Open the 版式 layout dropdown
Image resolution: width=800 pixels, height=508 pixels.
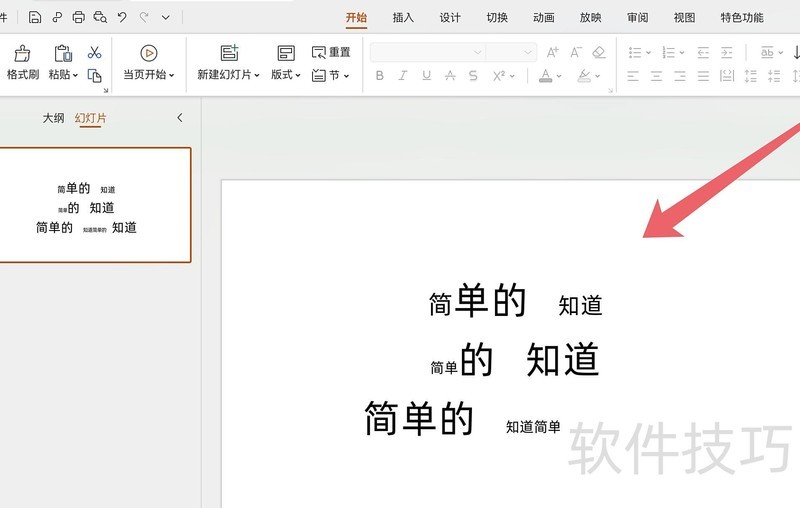(285, 74)
